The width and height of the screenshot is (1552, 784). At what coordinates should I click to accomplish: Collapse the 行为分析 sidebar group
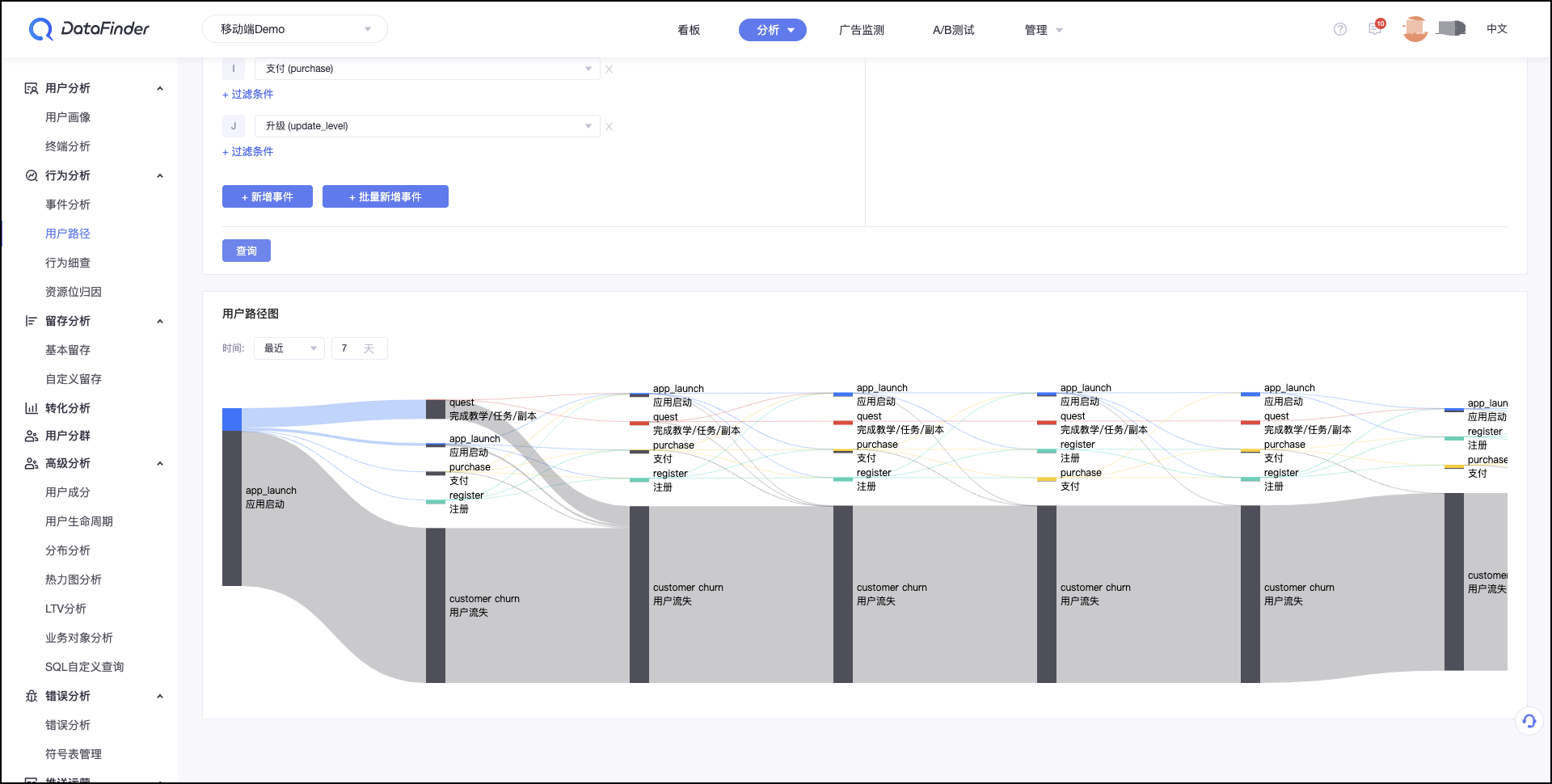160,175
